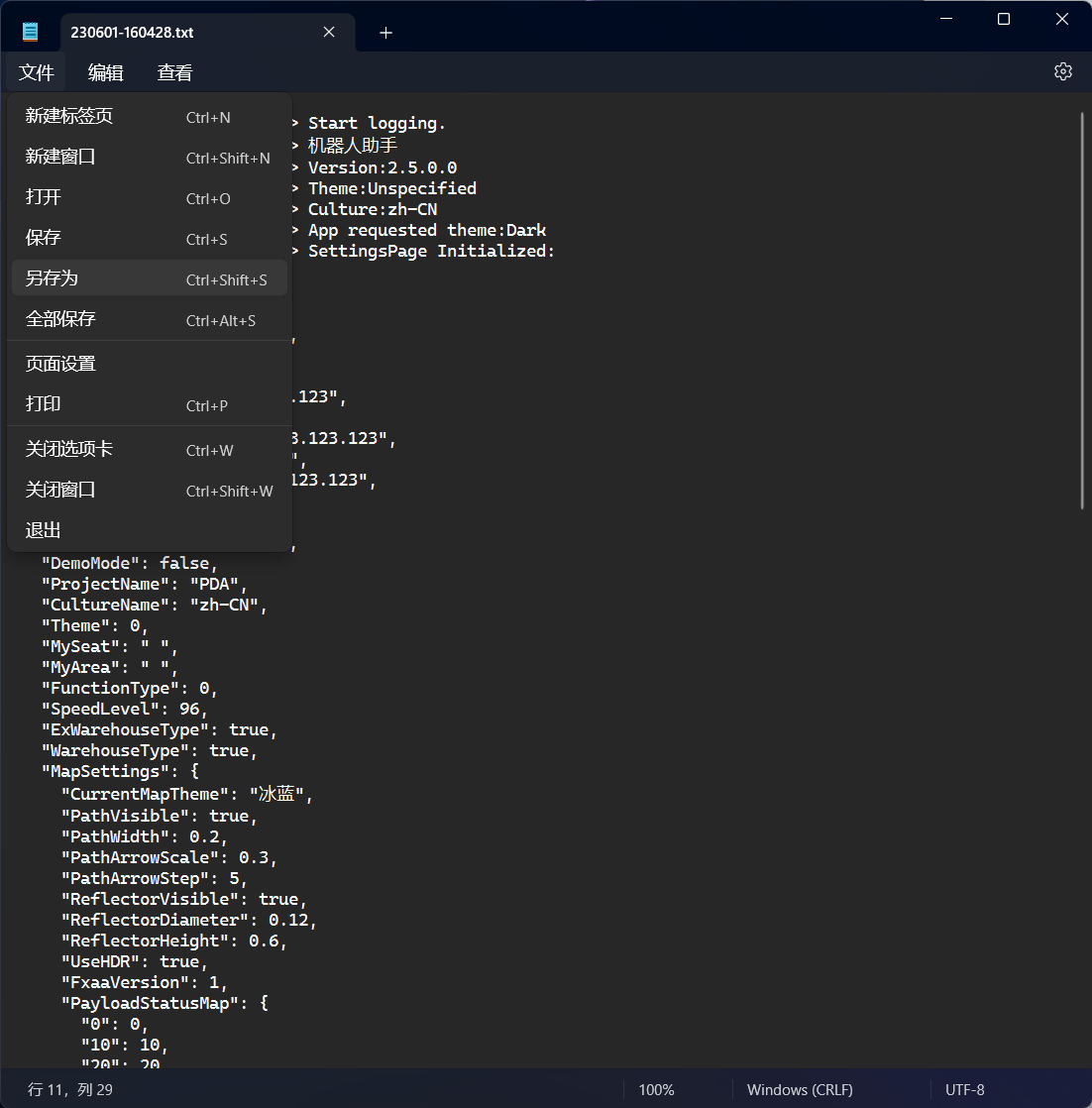Click the line "CultureName": "zh-CN"
This screenshot has width=1092, height=1108.
pos(154,605)
